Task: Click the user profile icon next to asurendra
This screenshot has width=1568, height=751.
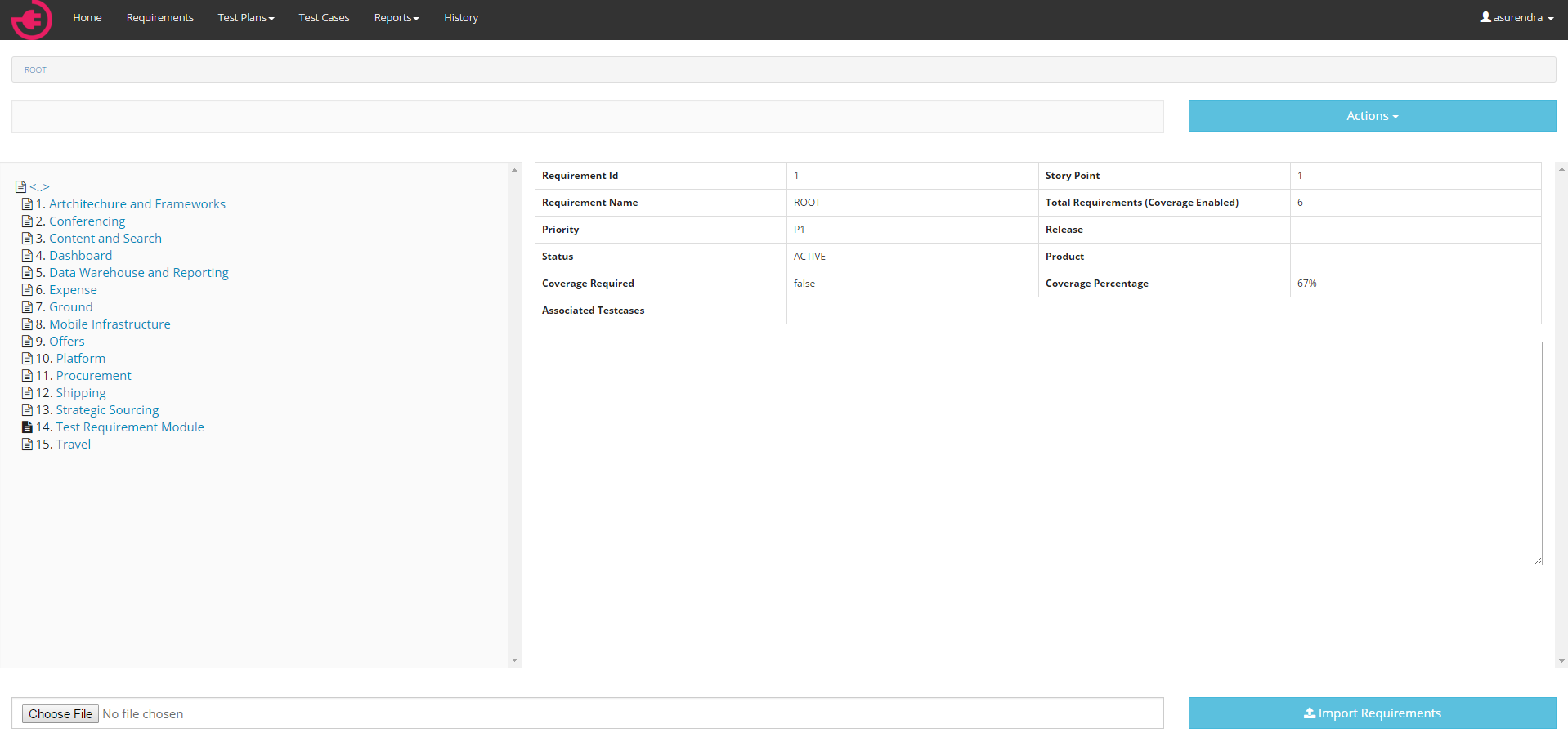Action: point(1485,17)
